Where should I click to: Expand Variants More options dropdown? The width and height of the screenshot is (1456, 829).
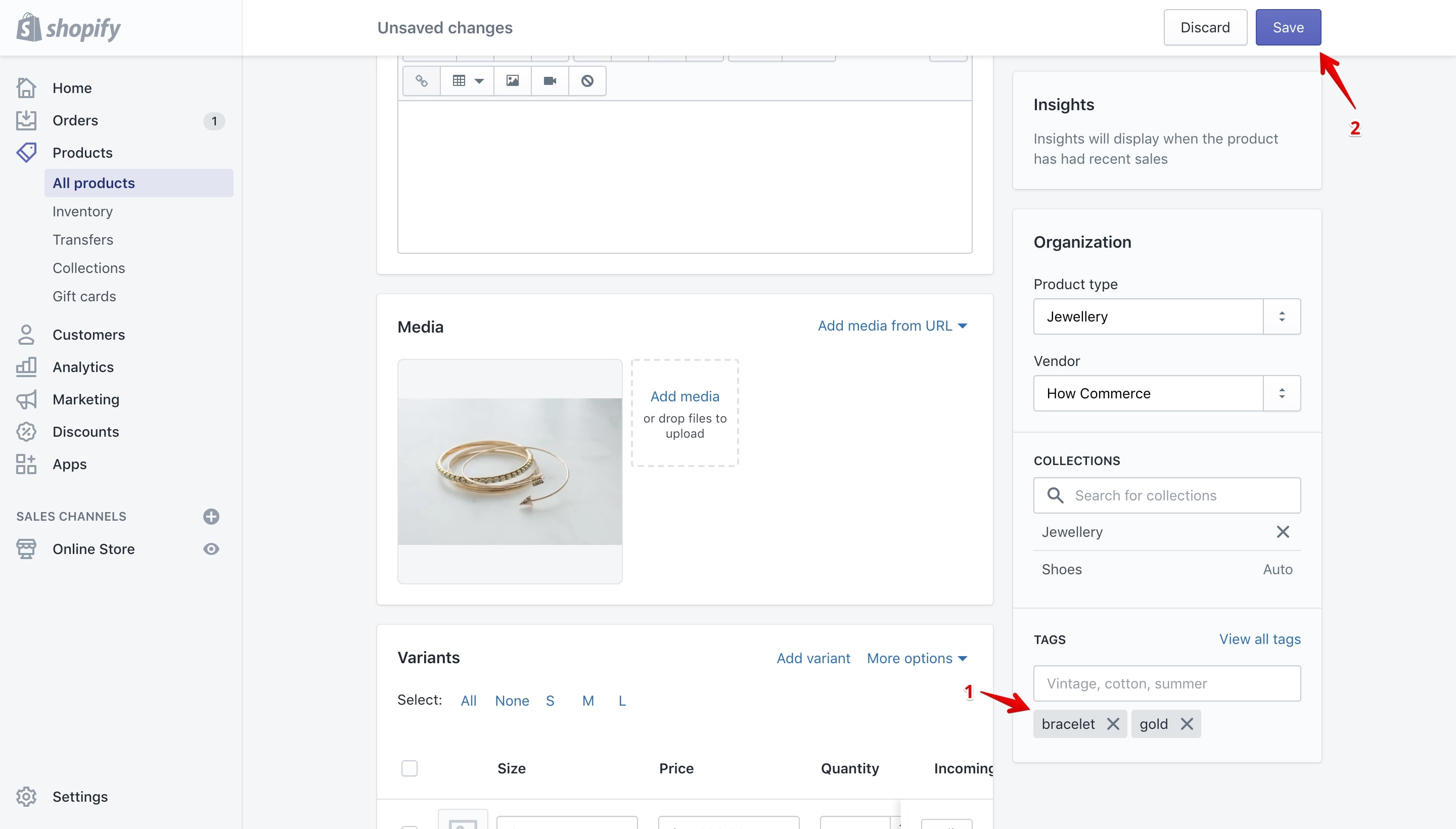tap(917, 658)
